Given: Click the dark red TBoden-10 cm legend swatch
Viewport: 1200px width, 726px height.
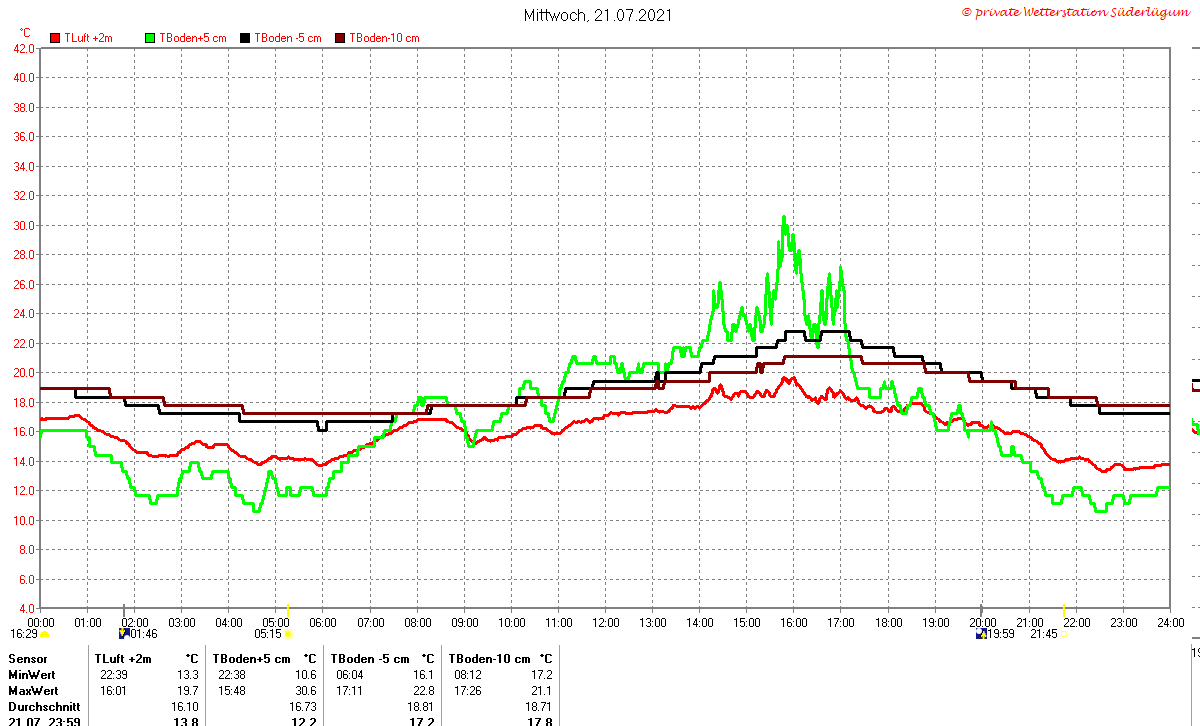Looking at the screenshot, I should click(339, 38).
